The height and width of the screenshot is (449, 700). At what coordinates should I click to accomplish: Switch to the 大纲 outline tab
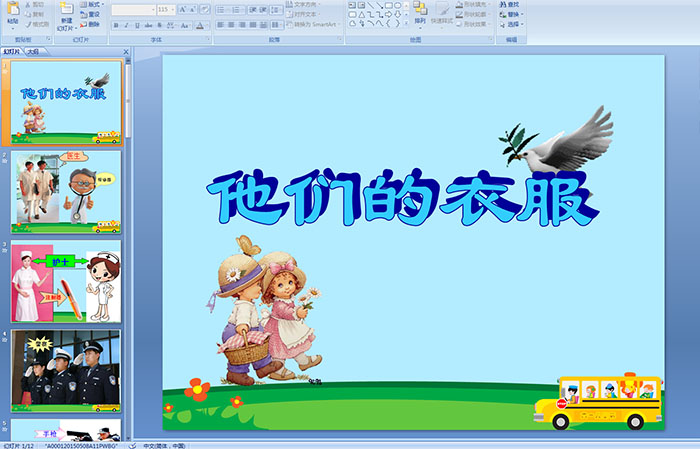(33, 52)
